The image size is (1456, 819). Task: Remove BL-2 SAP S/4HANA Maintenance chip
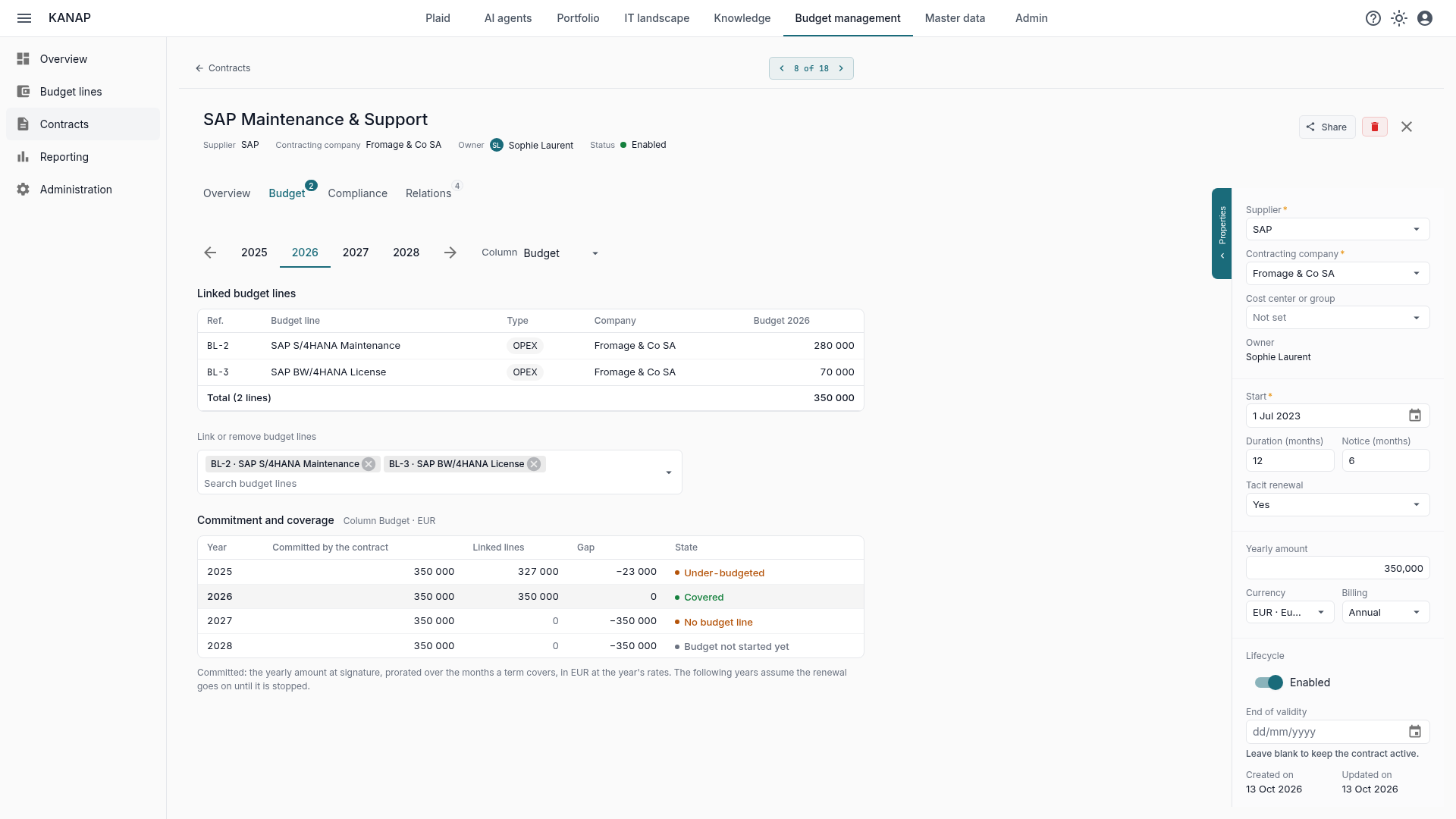coord(369,464)
